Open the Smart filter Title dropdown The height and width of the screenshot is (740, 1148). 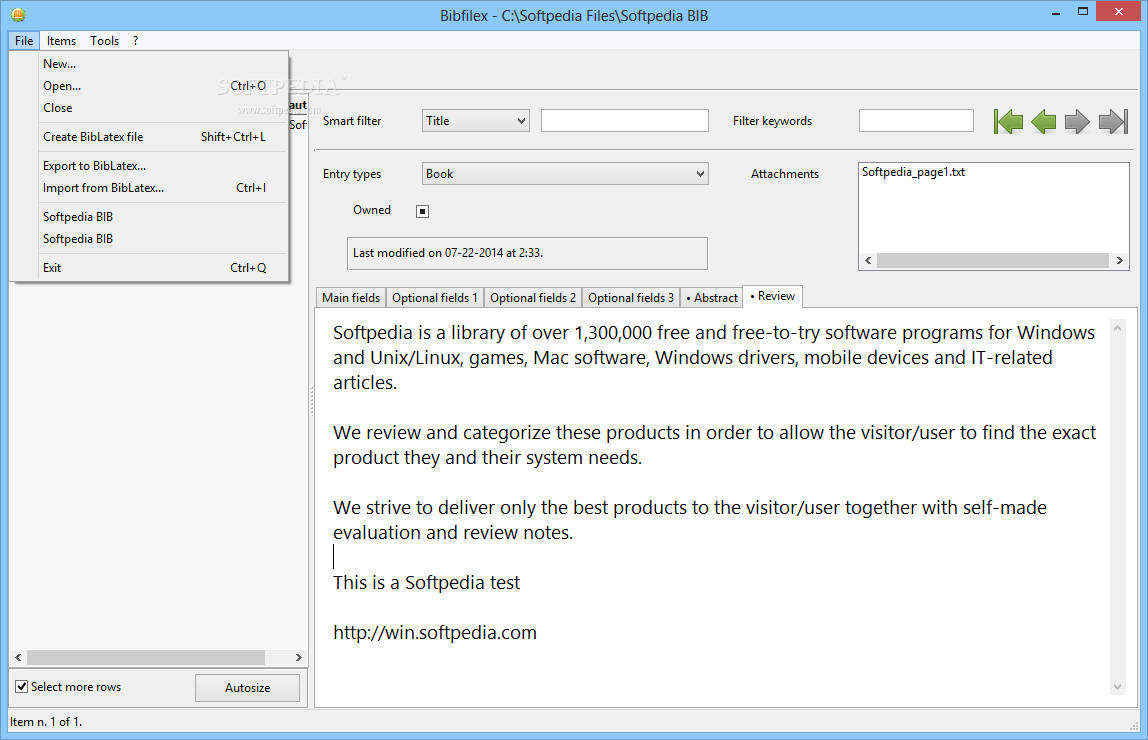tap(476, 121)
